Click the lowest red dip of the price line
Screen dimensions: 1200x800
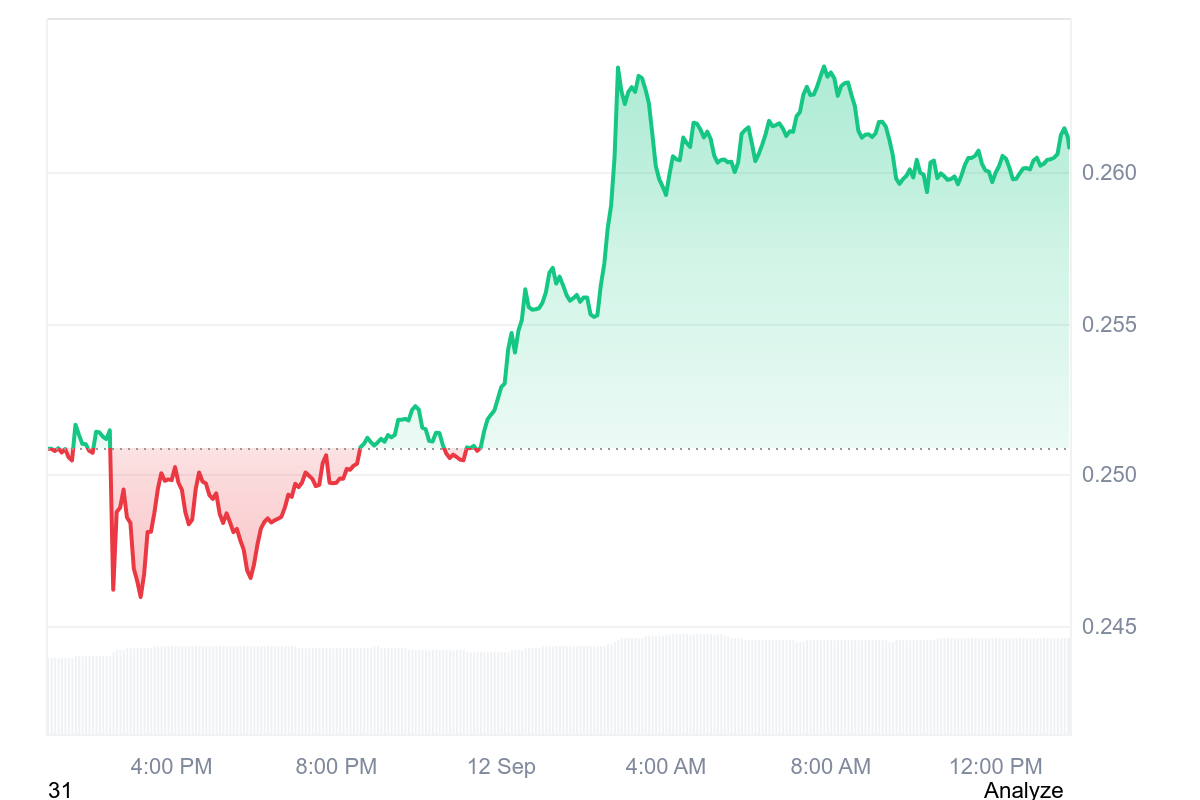(x=140, y=597)
